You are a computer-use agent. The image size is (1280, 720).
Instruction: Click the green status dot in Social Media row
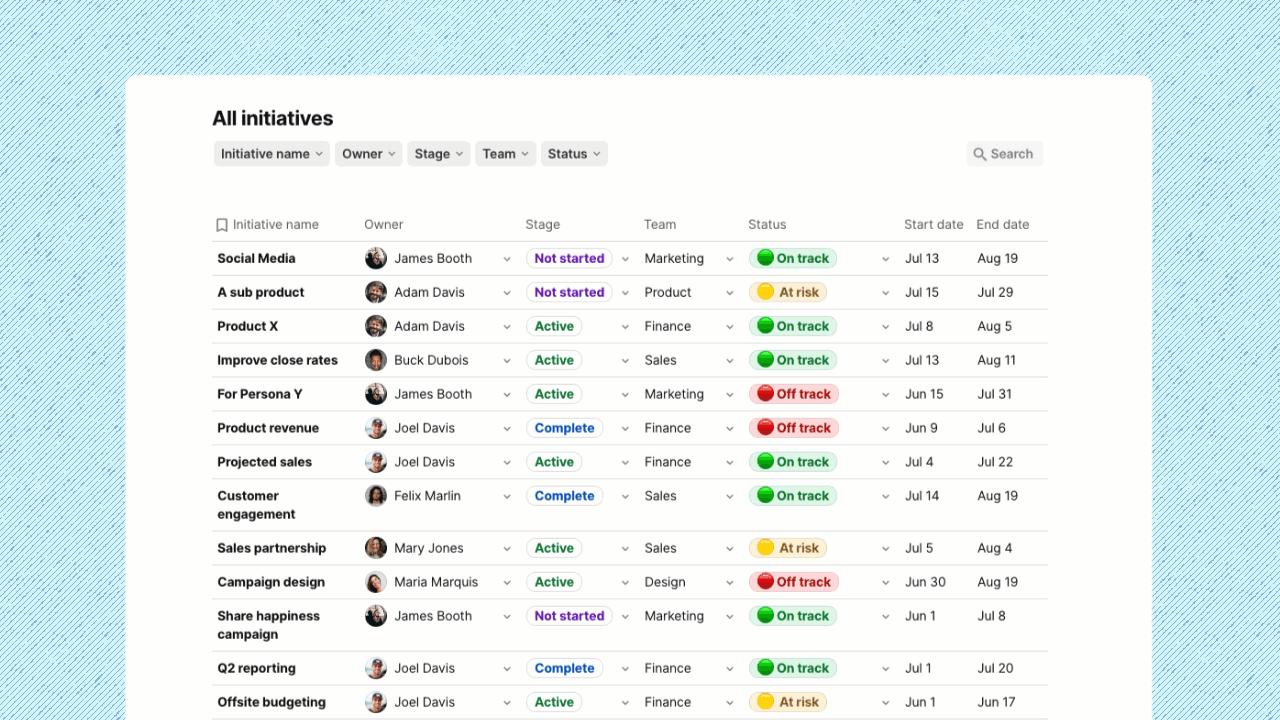point(765,258)
